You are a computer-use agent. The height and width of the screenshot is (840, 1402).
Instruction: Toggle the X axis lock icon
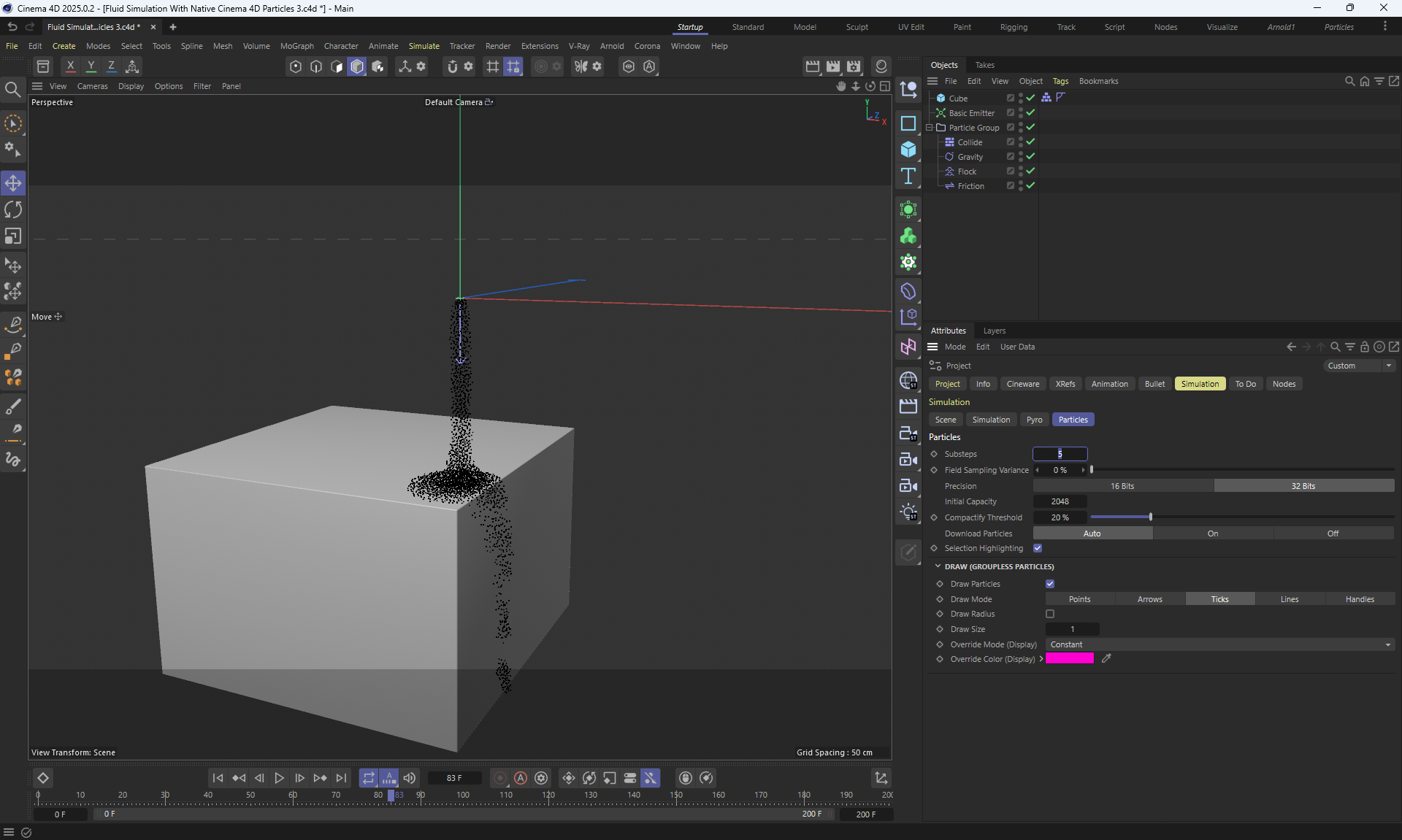tap(70, 66)
